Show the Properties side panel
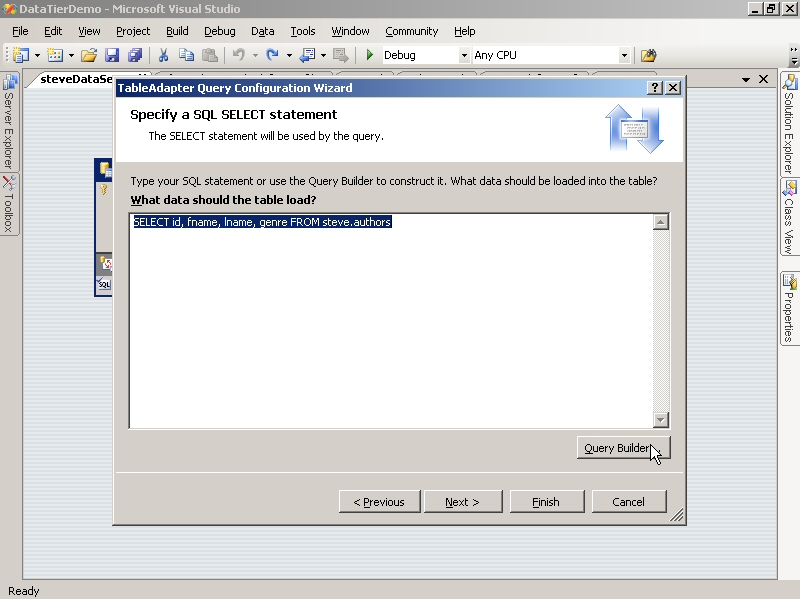 point(789,309)
